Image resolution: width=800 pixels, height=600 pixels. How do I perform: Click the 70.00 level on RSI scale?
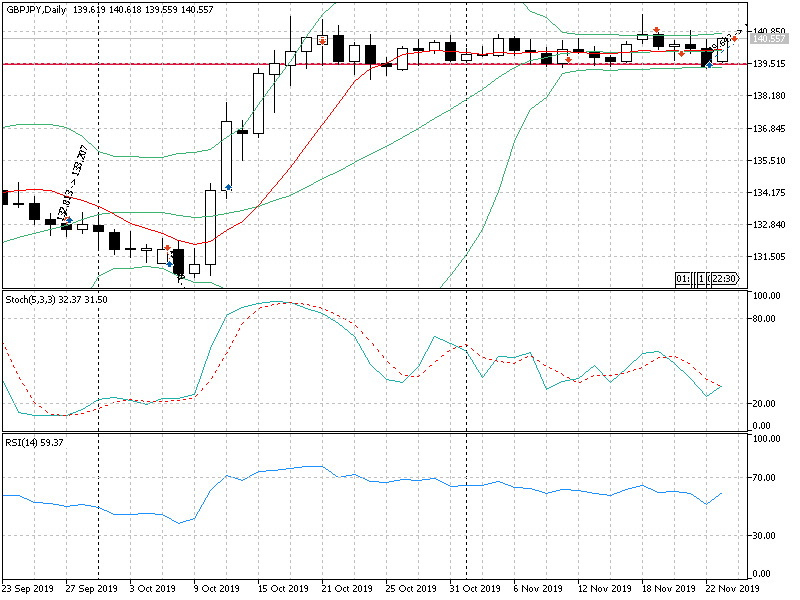pyautogui.click(x=765, y=479)
